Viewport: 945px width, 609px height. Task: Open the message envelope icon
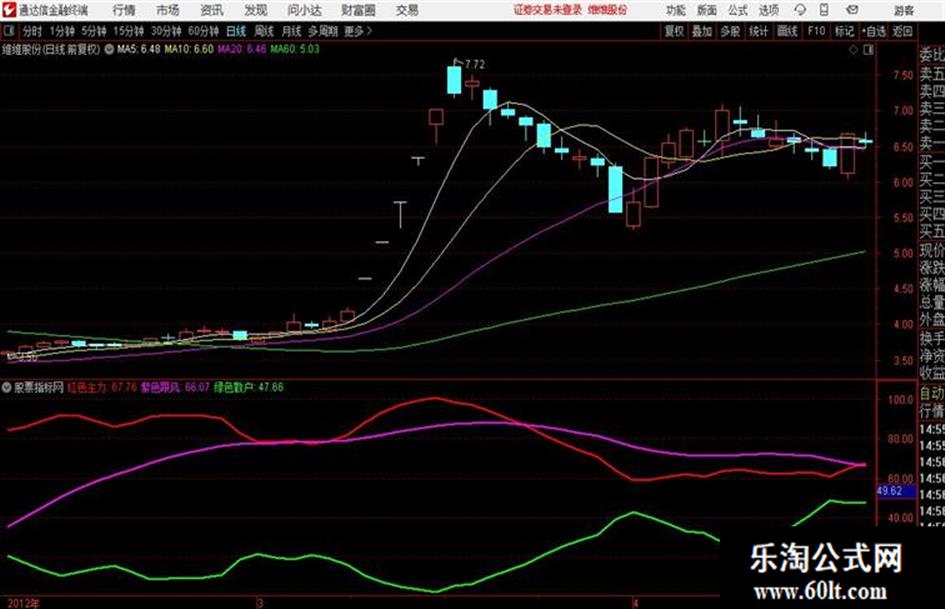click(x=852, y=10)
